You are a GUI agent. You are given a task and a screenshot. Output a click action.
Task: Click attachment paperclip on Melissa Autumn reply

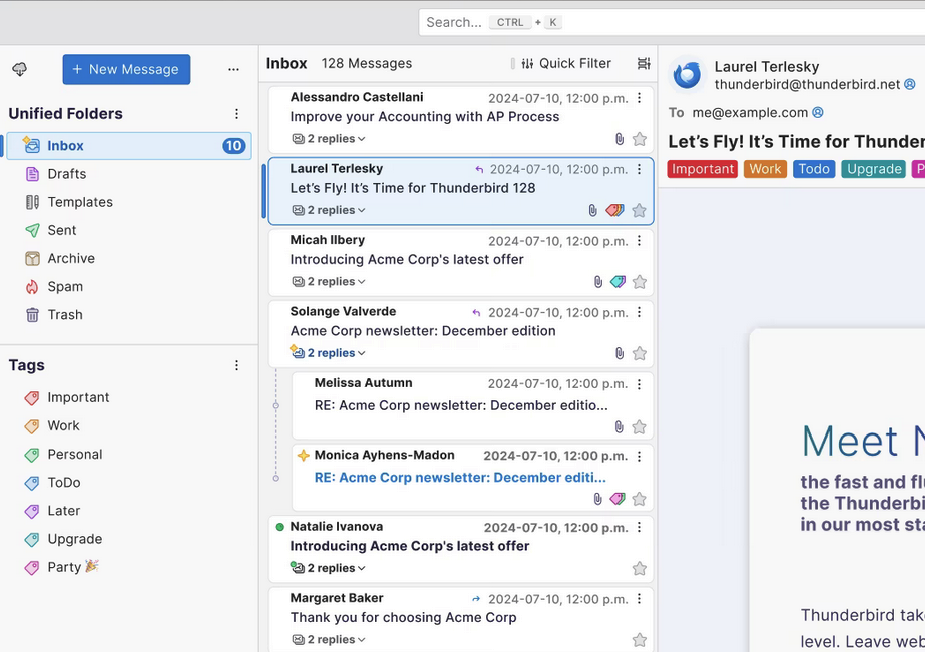tap(619, 427)
